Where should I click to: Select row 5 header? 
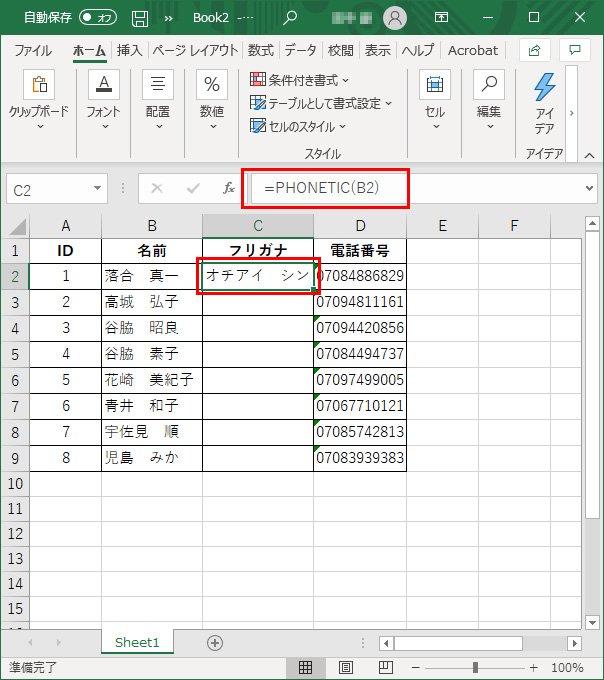point(15,354)
